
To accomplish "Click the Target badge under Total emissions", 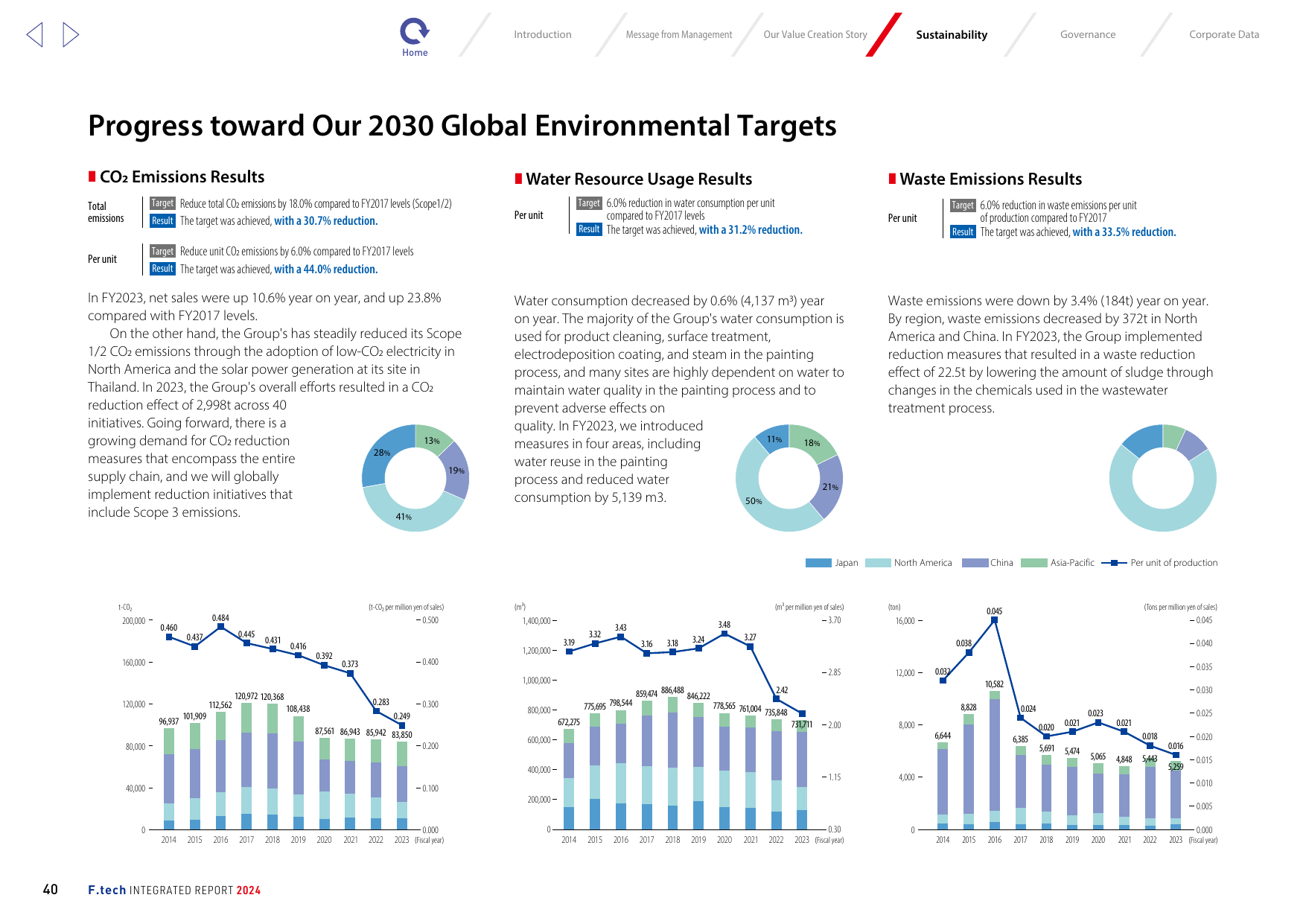I will [x=162, y=203].
